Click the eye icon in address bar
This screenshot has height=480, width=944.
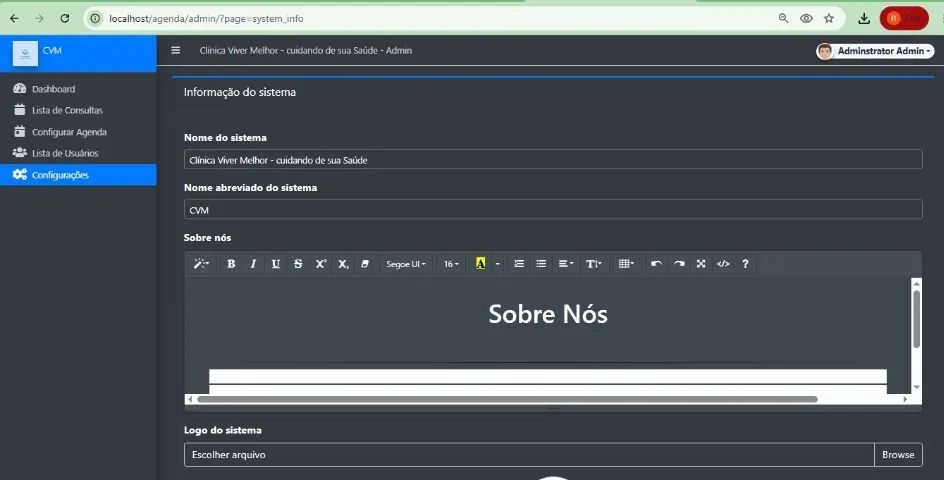click(806, 19)
